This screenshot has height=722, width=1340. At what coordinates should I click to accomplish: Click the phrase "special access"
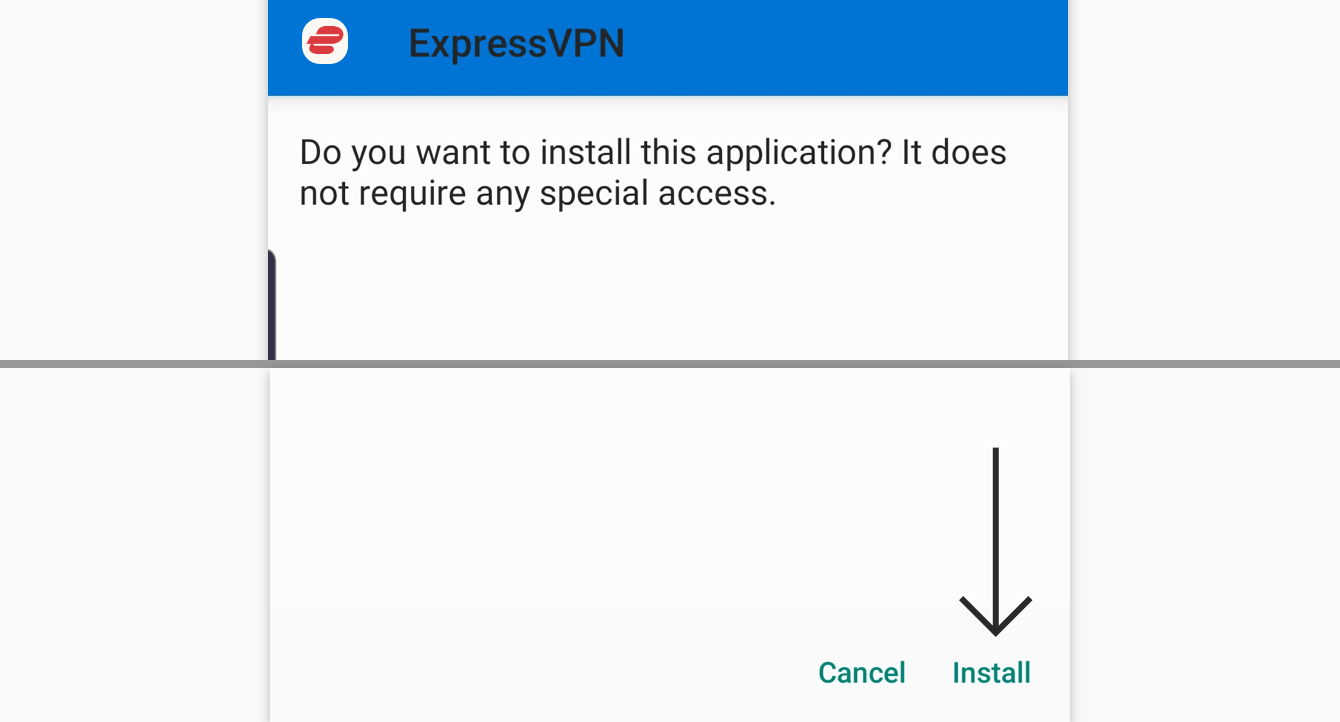[657, 193]
